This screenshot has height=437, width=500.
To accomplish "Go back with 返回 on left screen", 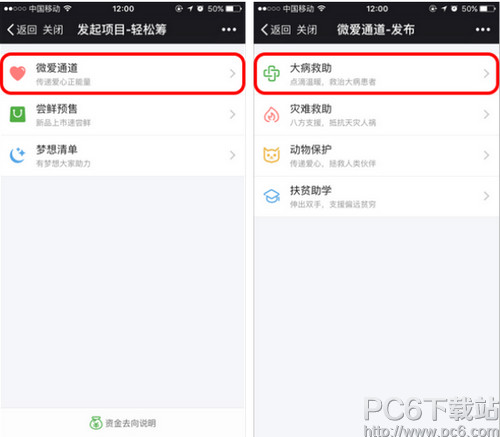I will (x=22, y=30).
